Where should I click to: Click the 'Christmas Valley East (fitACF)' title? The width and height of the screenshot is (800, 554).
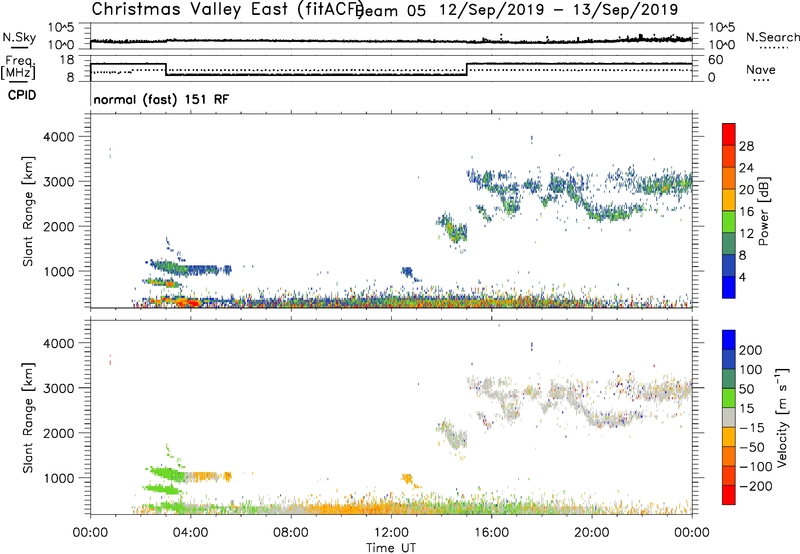pyautogui.click(x=228, y=9)
